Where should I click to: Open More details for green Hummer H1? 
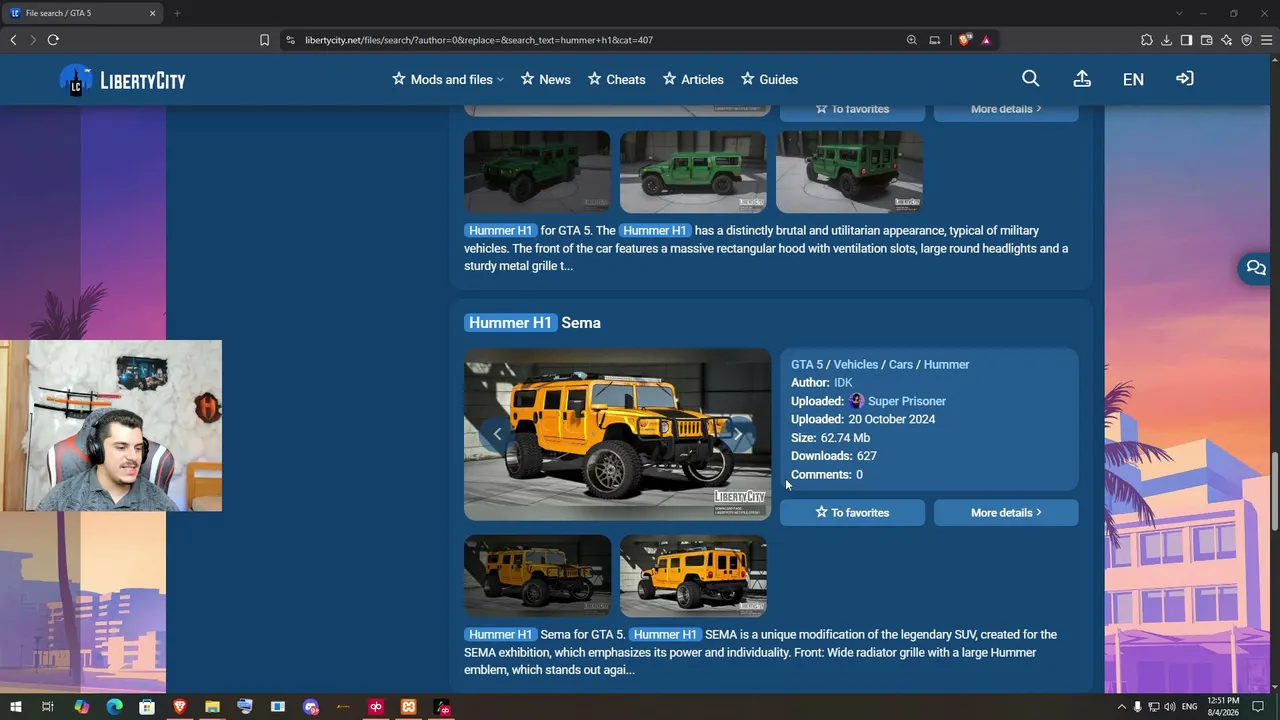pos(1006,109)
